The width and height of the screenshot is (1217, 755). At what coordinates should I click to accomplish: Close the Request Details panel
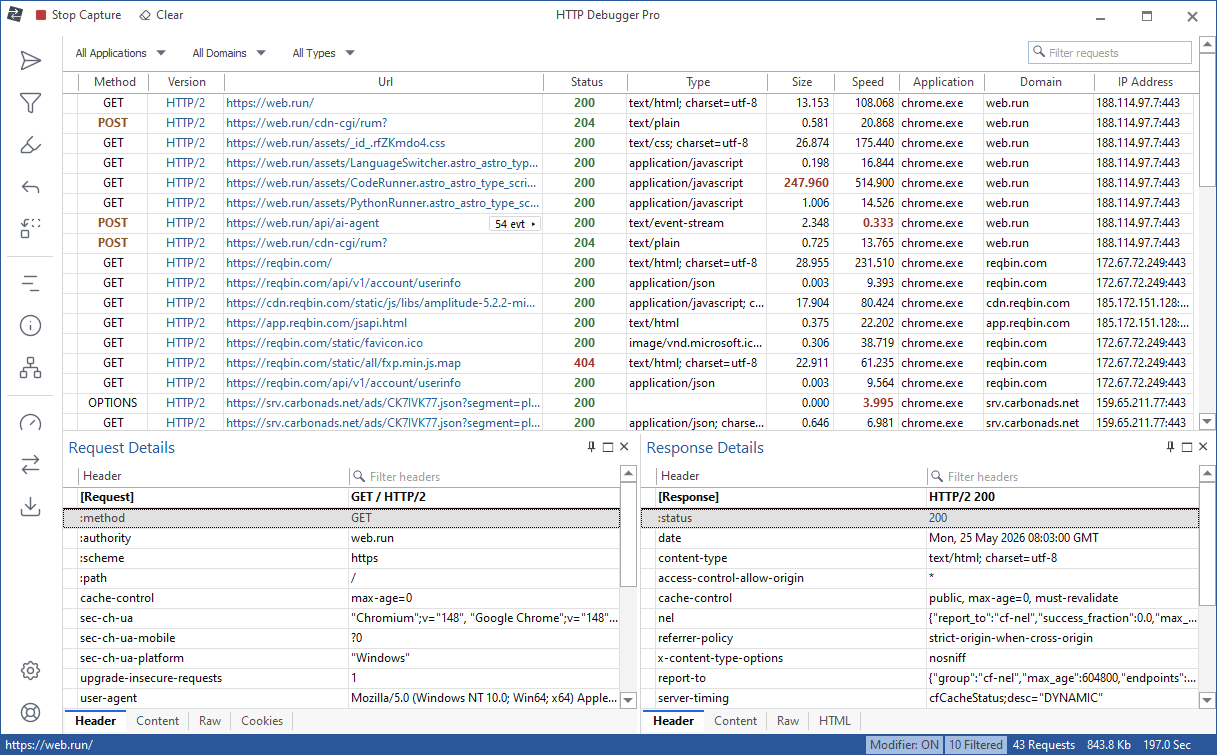[x=624, y=448]
